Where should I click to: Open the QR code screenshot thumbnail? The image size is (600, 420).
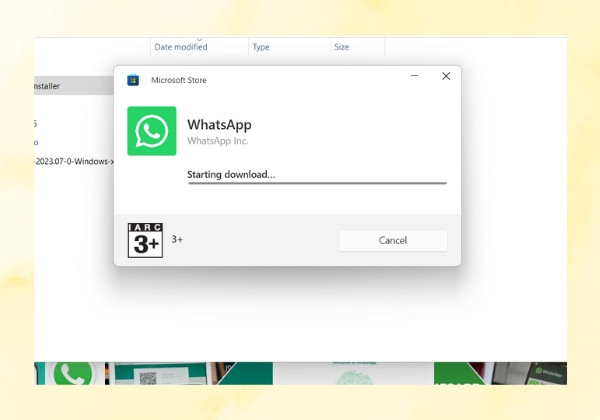tap(156, 373)
